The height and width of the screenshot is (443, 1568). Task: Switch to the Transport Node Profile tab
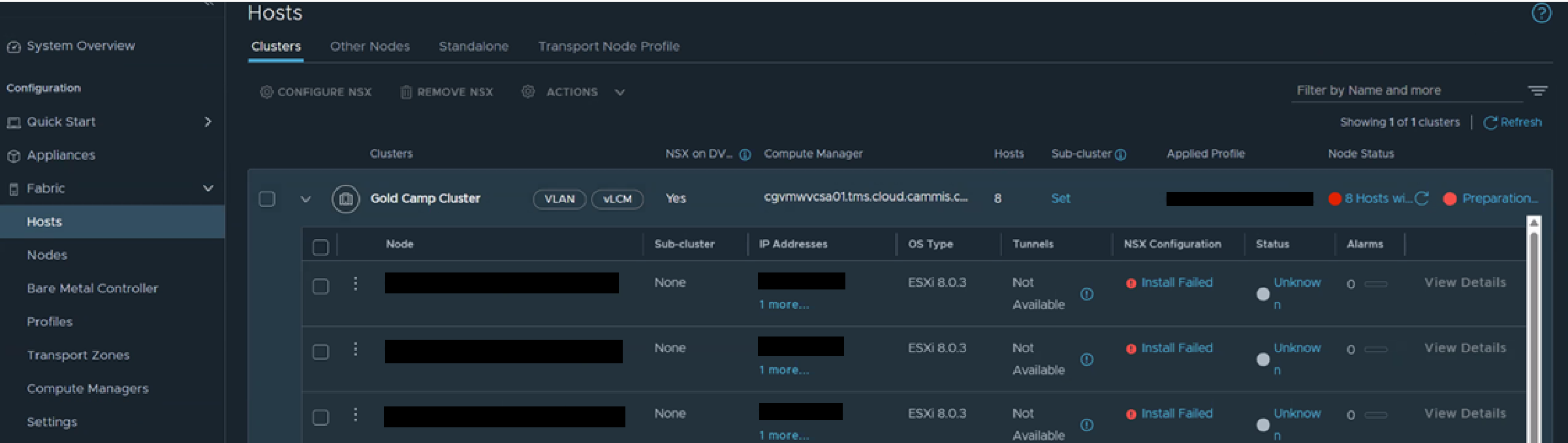click(x=608, y=46)
